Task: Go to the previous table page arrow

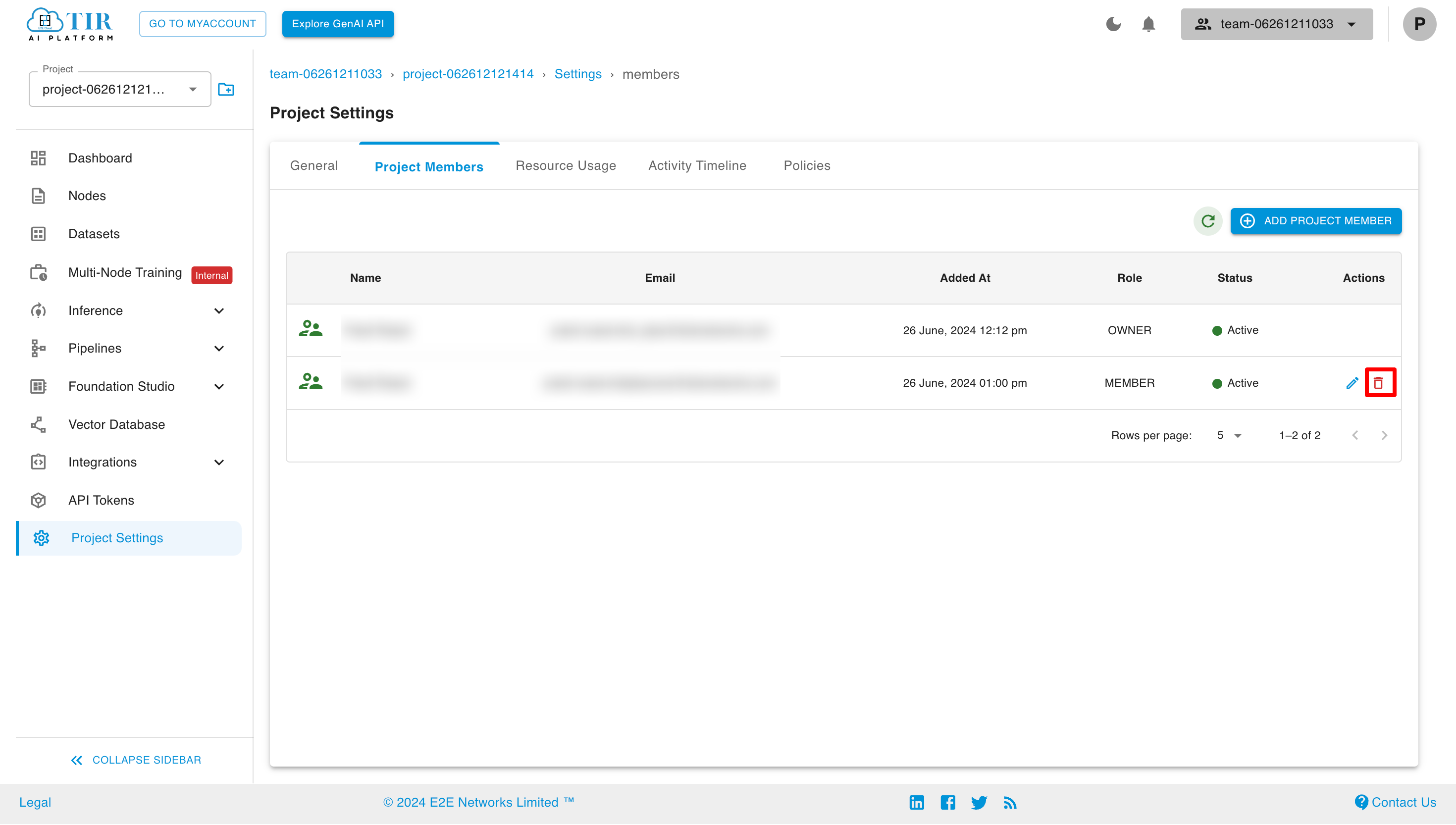Action: [x=1355, y=435]
